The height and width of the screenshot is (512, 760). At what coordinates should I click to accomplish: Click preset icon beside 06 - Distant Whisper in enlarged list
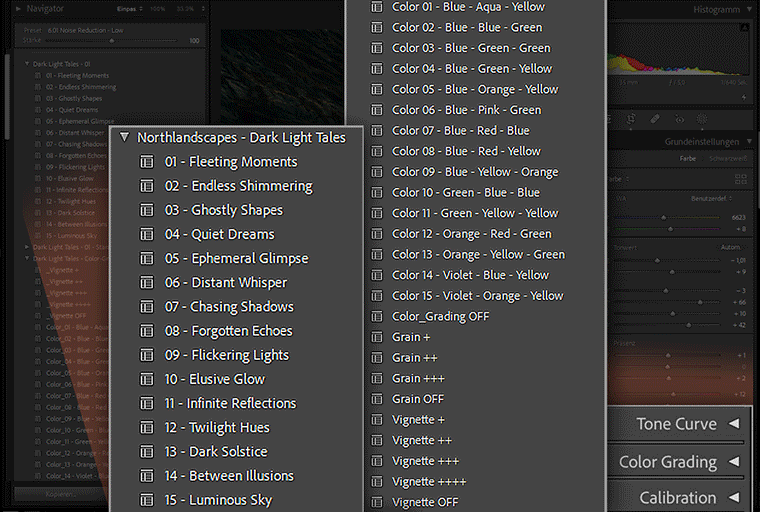pyautogui.click(x=147, y=282)
